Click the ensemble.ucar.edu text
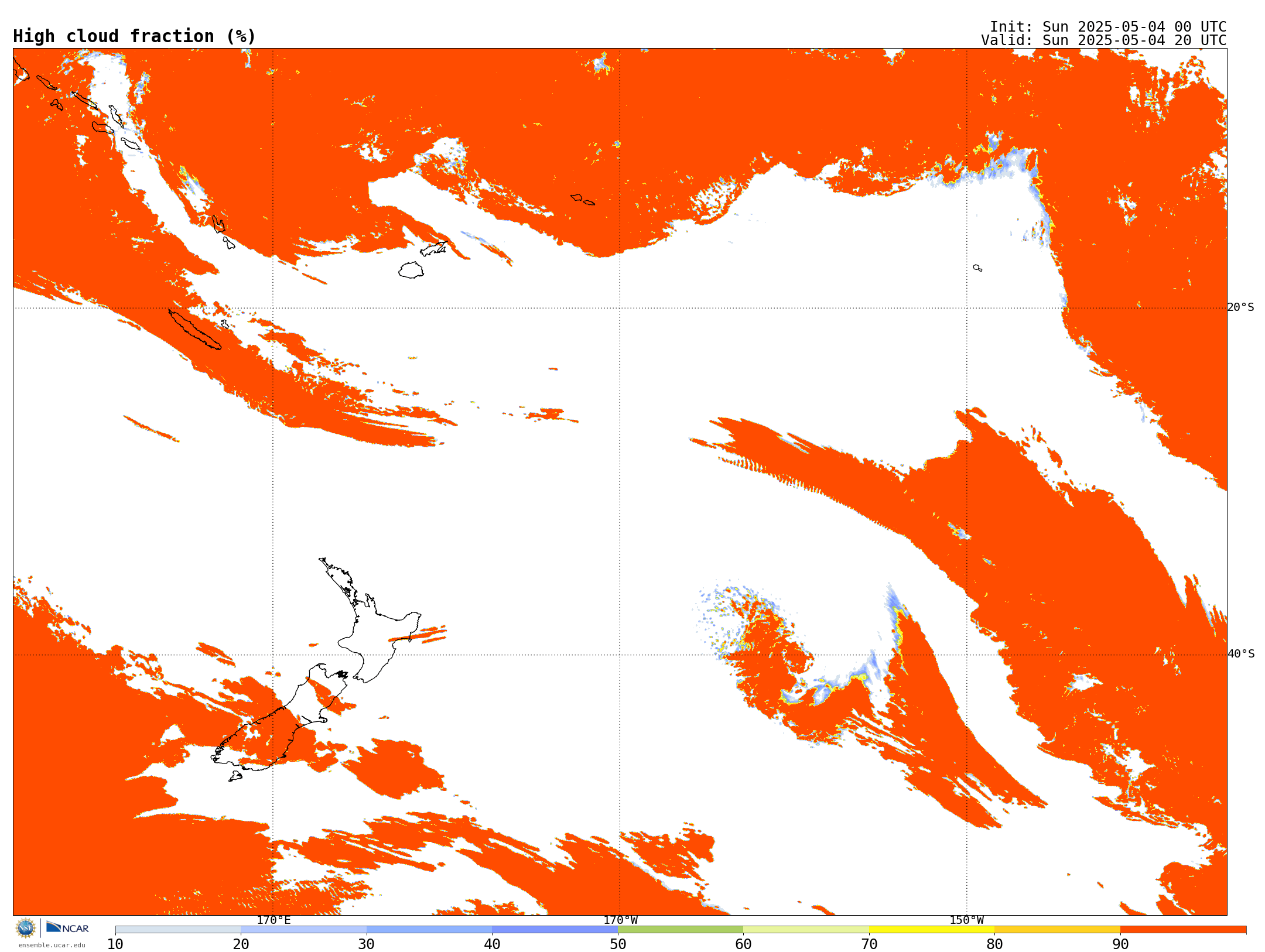The image size is (1265, 952). point(52,945)
